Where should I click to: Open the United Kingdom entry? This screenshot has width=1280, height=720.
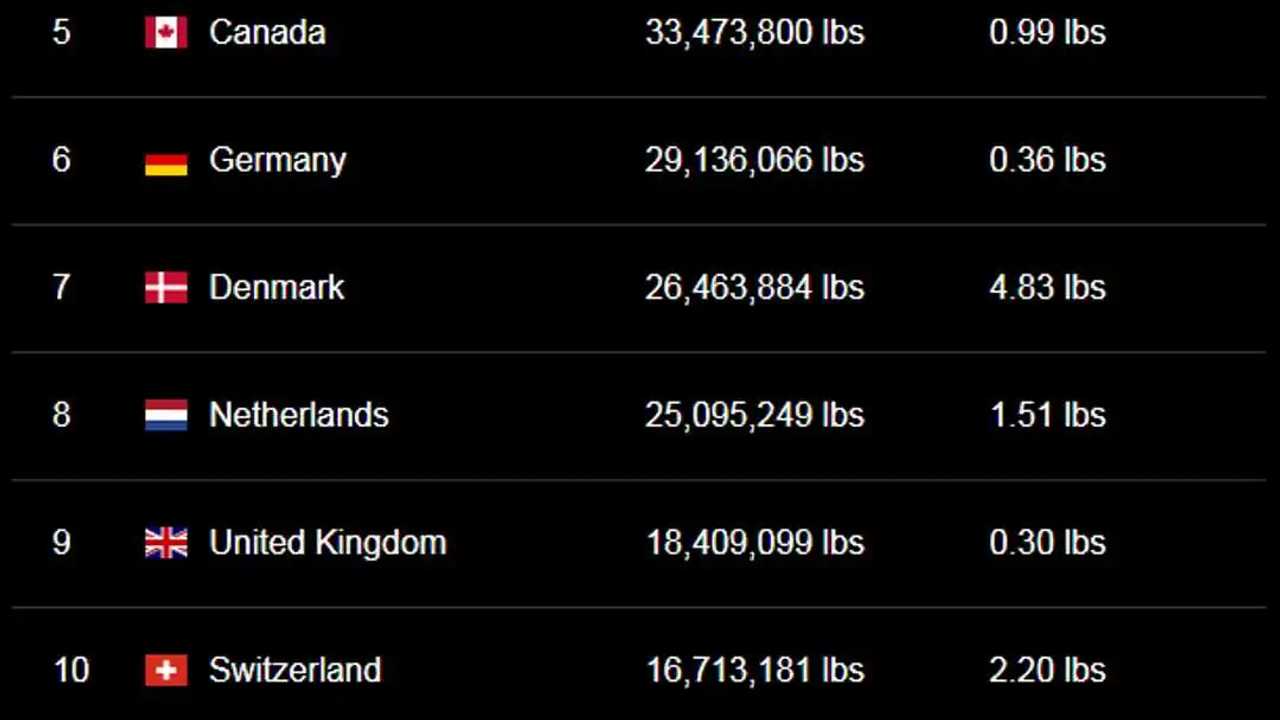click(327, 544)
